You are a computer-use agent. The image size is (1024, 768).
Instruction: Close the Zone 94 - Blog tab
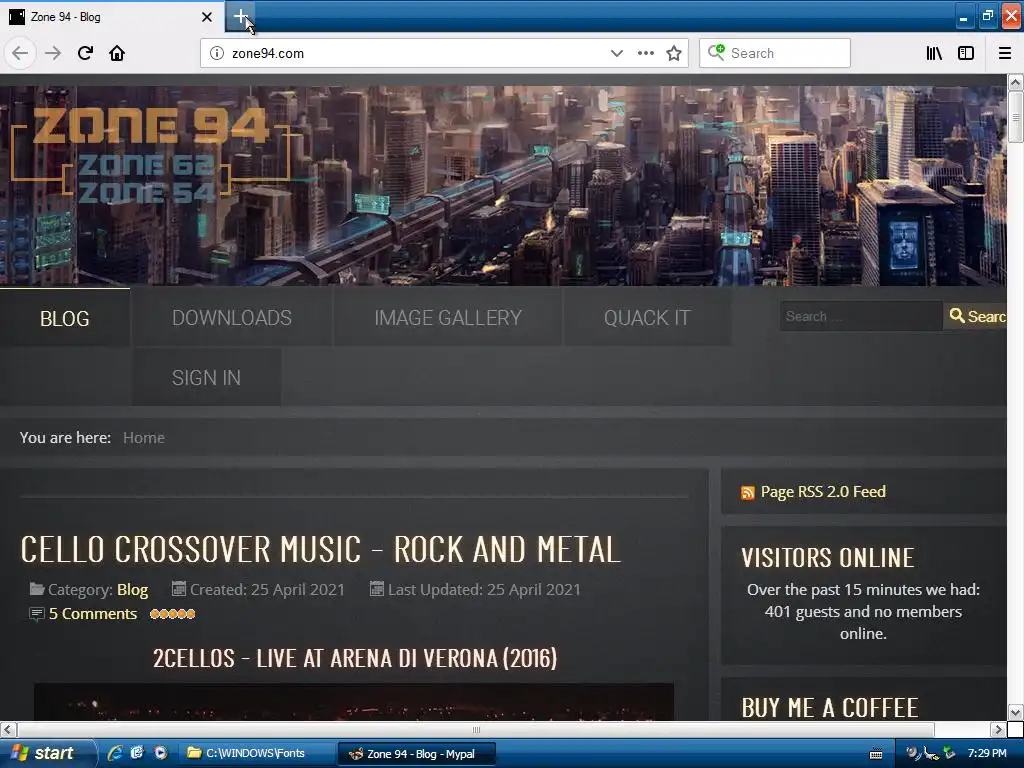point(206,17)
